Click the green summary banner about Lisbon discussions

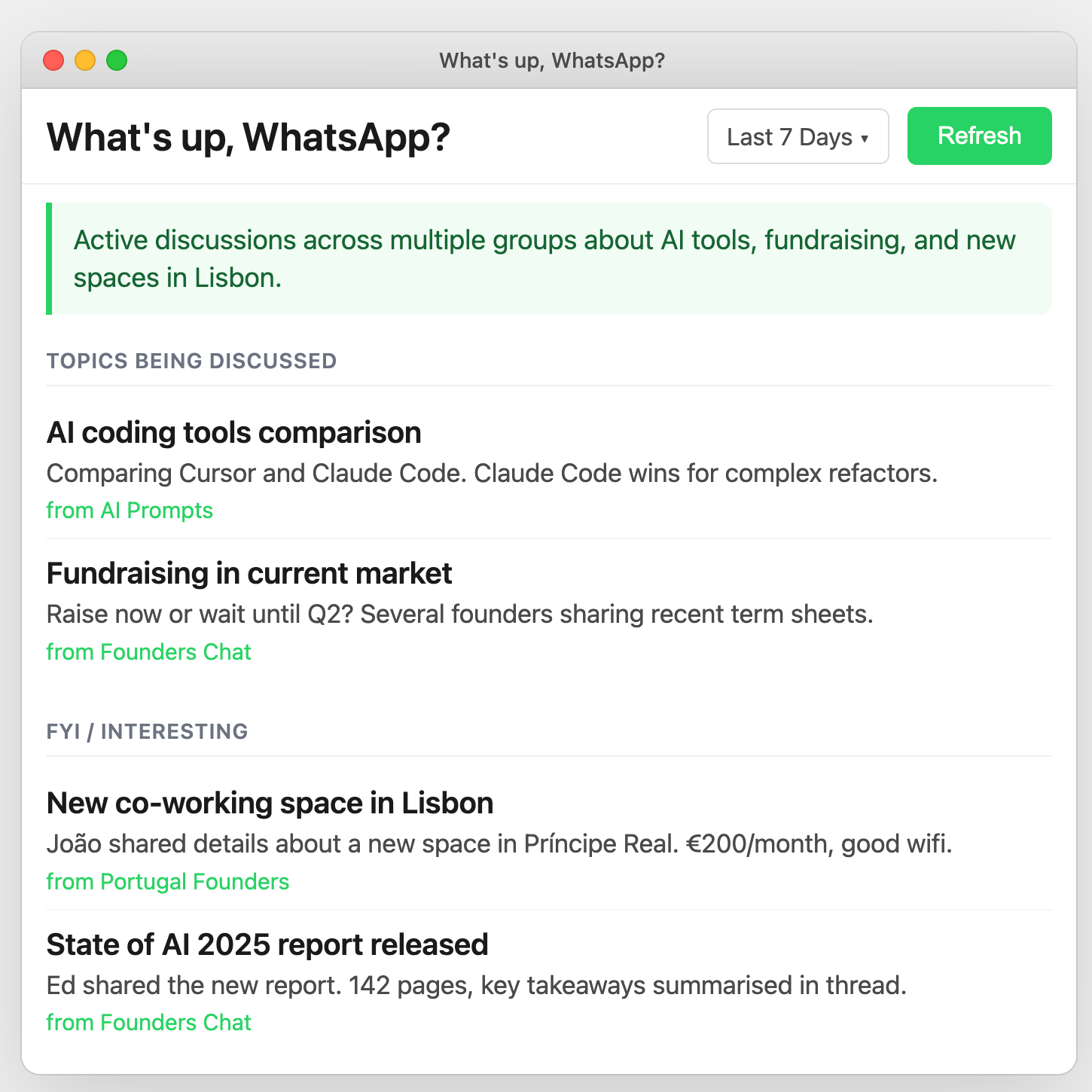pyautogui.click(x=548, y=258)
